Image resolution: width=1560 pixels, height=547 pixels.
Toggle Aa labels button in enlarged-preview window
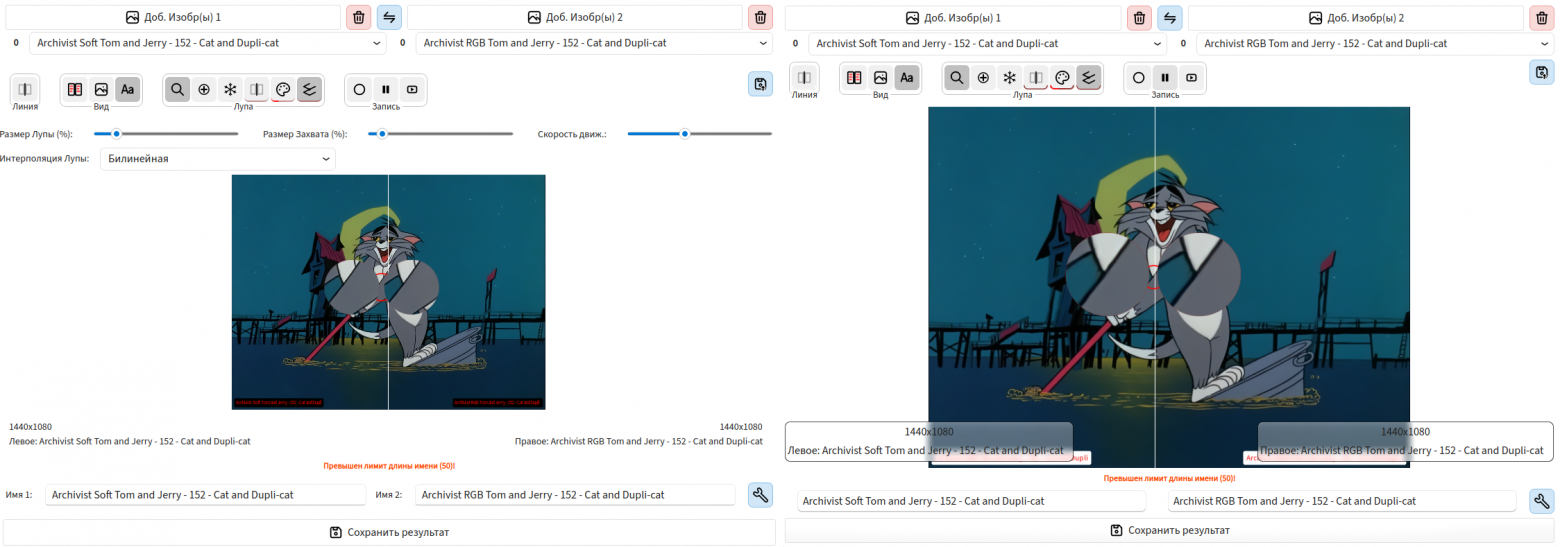tap(907, 77)
